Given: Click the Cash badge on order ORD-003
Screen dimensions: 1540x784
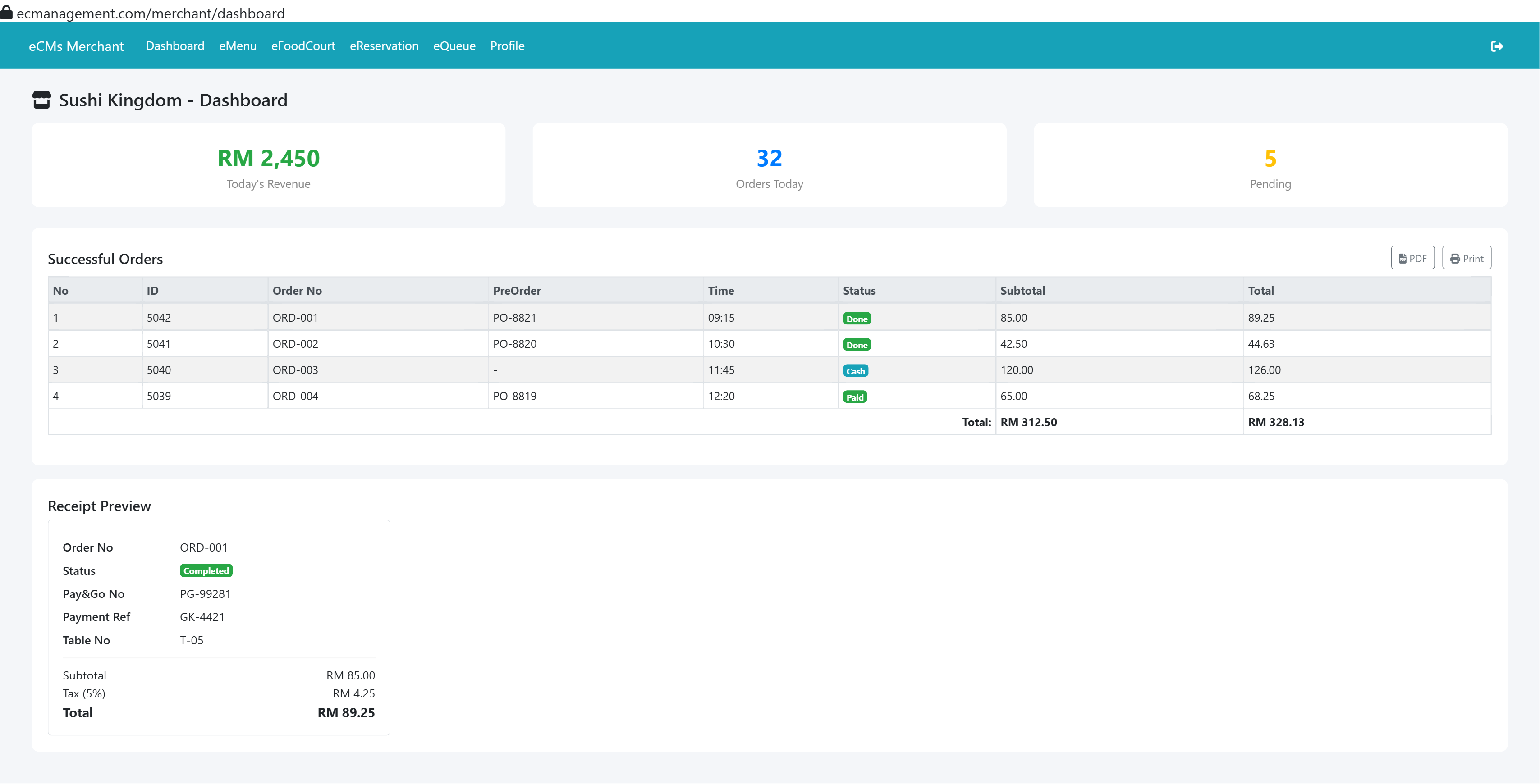Looking at the screenshot, I should pos(856,370).
